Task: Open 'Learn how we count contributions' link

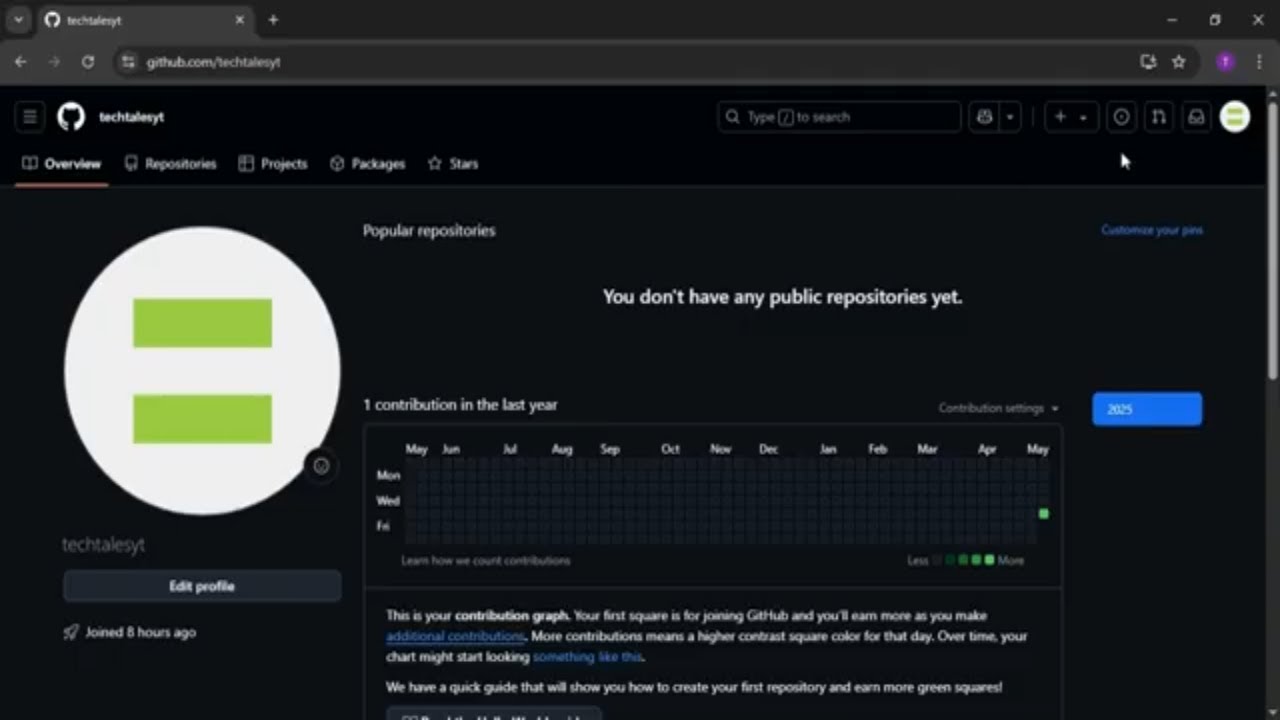Action: click(x=486, y=561)
